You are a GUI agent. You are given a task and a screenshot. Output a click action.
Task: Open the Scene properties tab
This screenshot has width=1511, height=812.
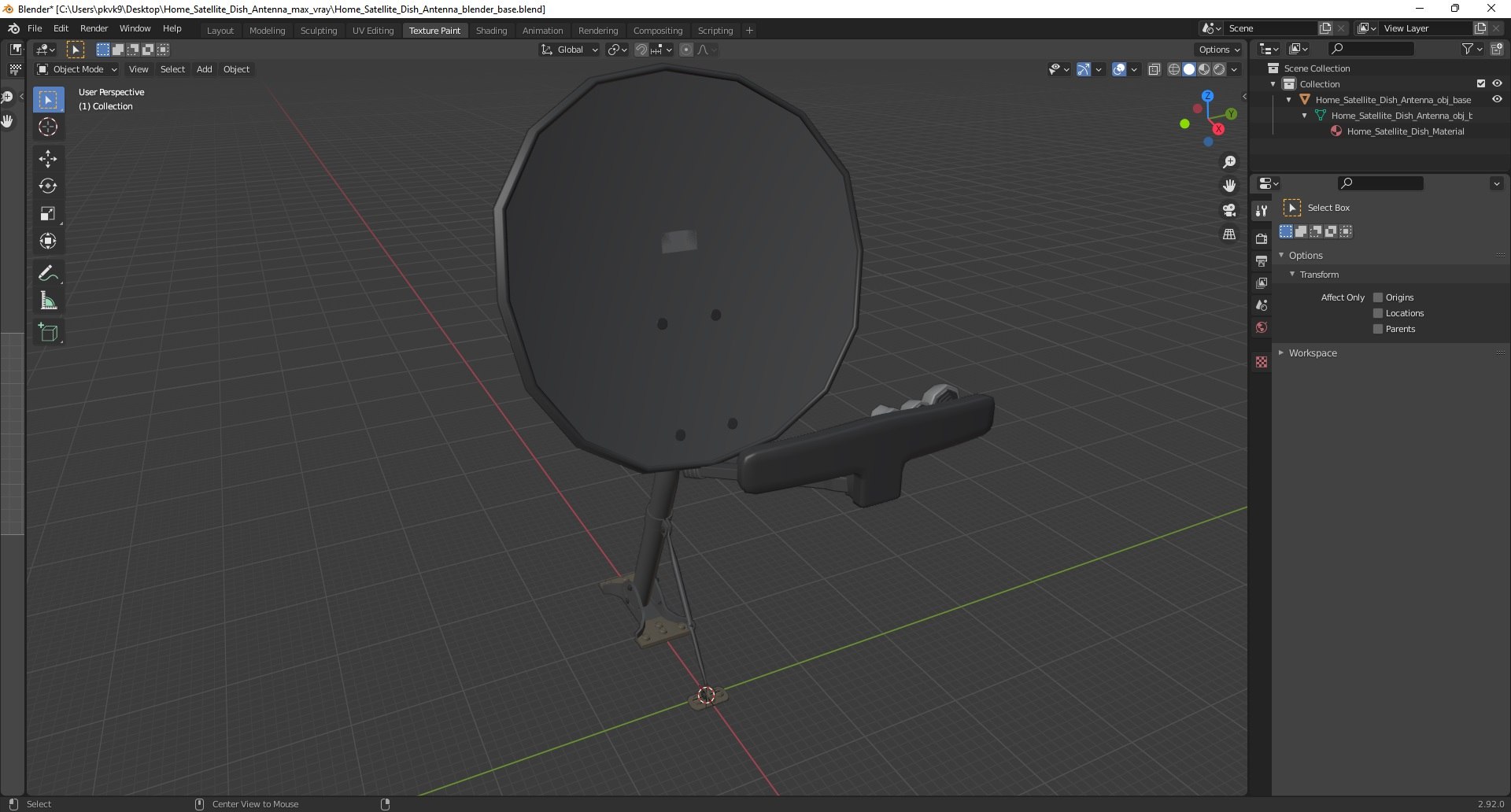pos(1262,305)
